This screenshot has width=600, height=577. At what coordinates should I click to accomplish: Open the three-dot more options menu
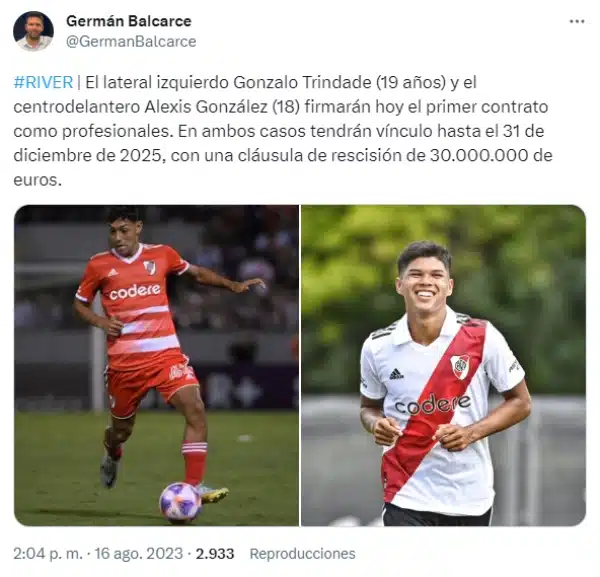(577, 21)
